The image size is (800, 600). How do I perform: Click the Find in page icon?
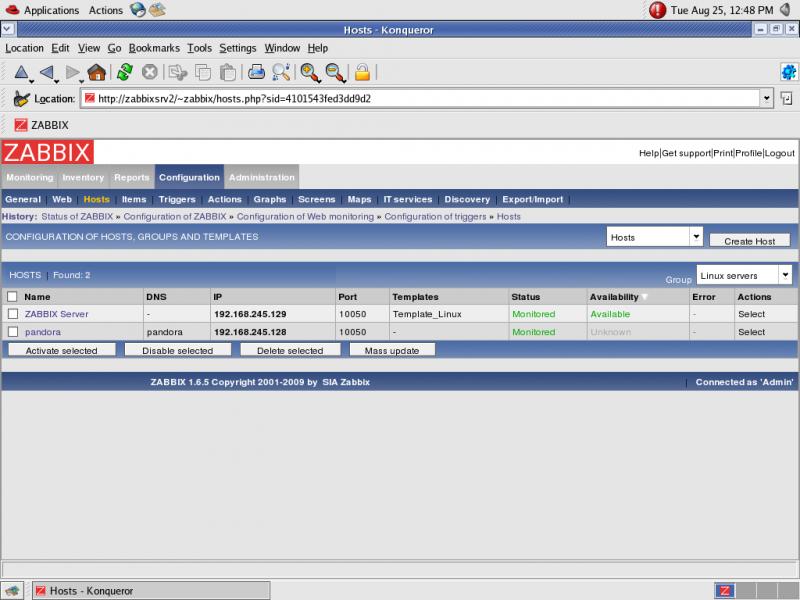[x=282, y=72]
